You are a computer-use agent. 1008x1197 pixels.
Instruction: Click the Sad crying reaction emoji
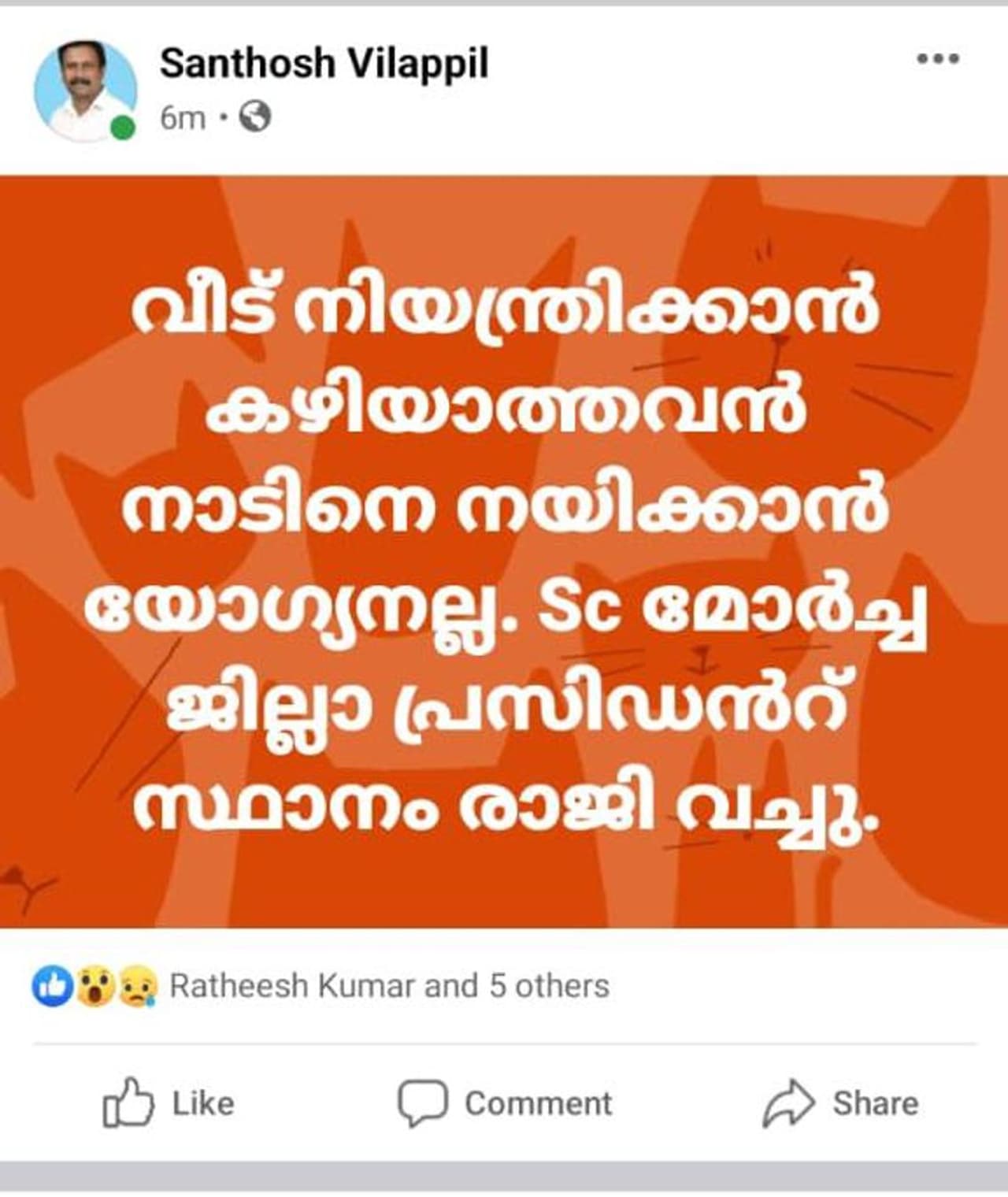[137, 986]
